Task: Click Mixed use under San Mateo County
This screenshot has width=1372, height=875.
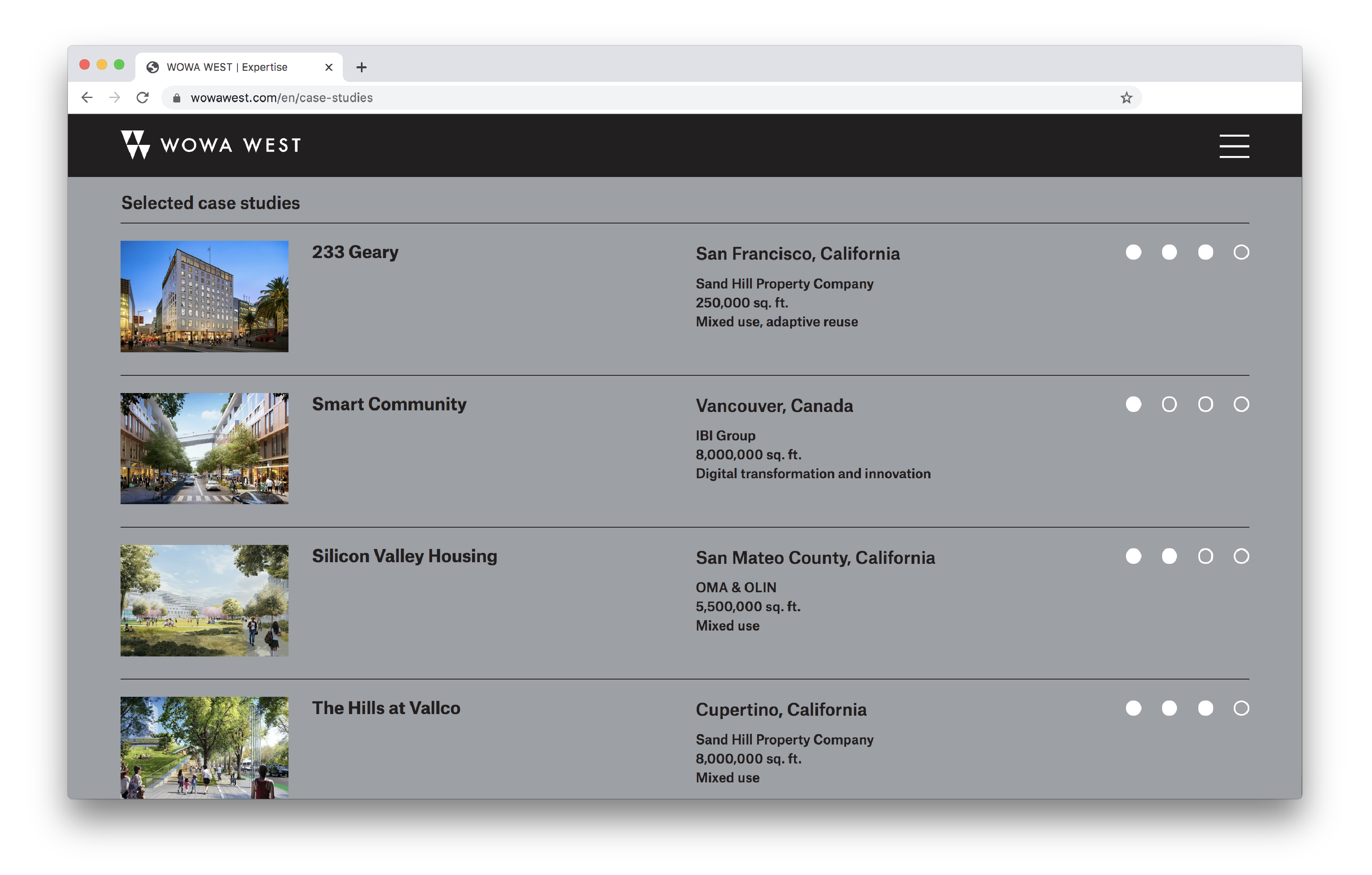Action: click(x=728, y=626)
